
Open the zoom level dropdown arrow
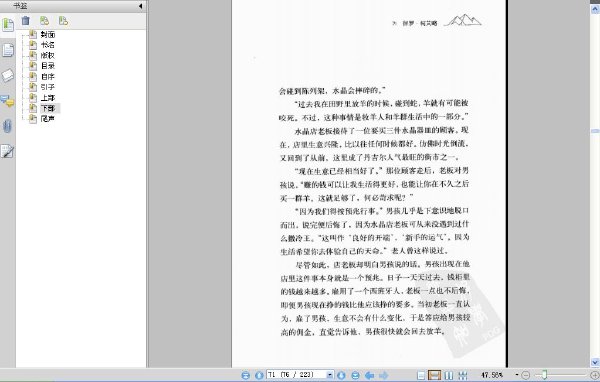click(517, 375)
